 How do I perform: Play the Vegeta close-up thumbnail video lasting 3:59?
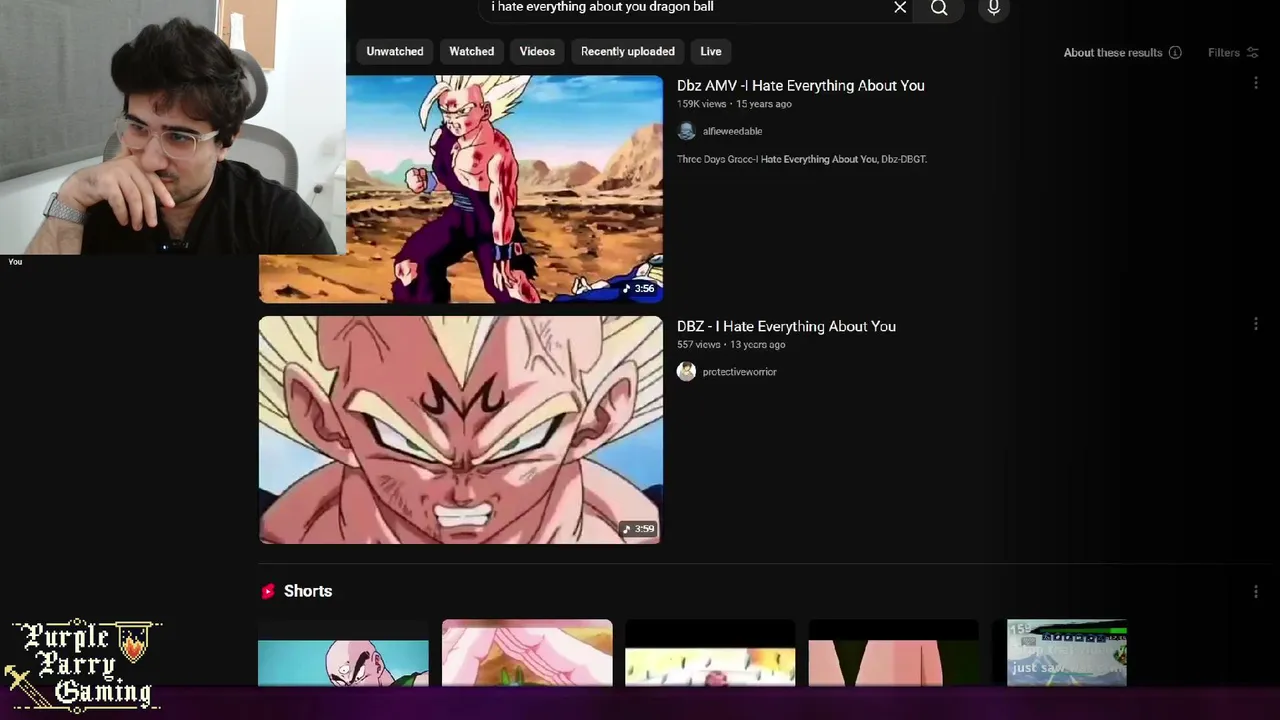click(461, 430)
